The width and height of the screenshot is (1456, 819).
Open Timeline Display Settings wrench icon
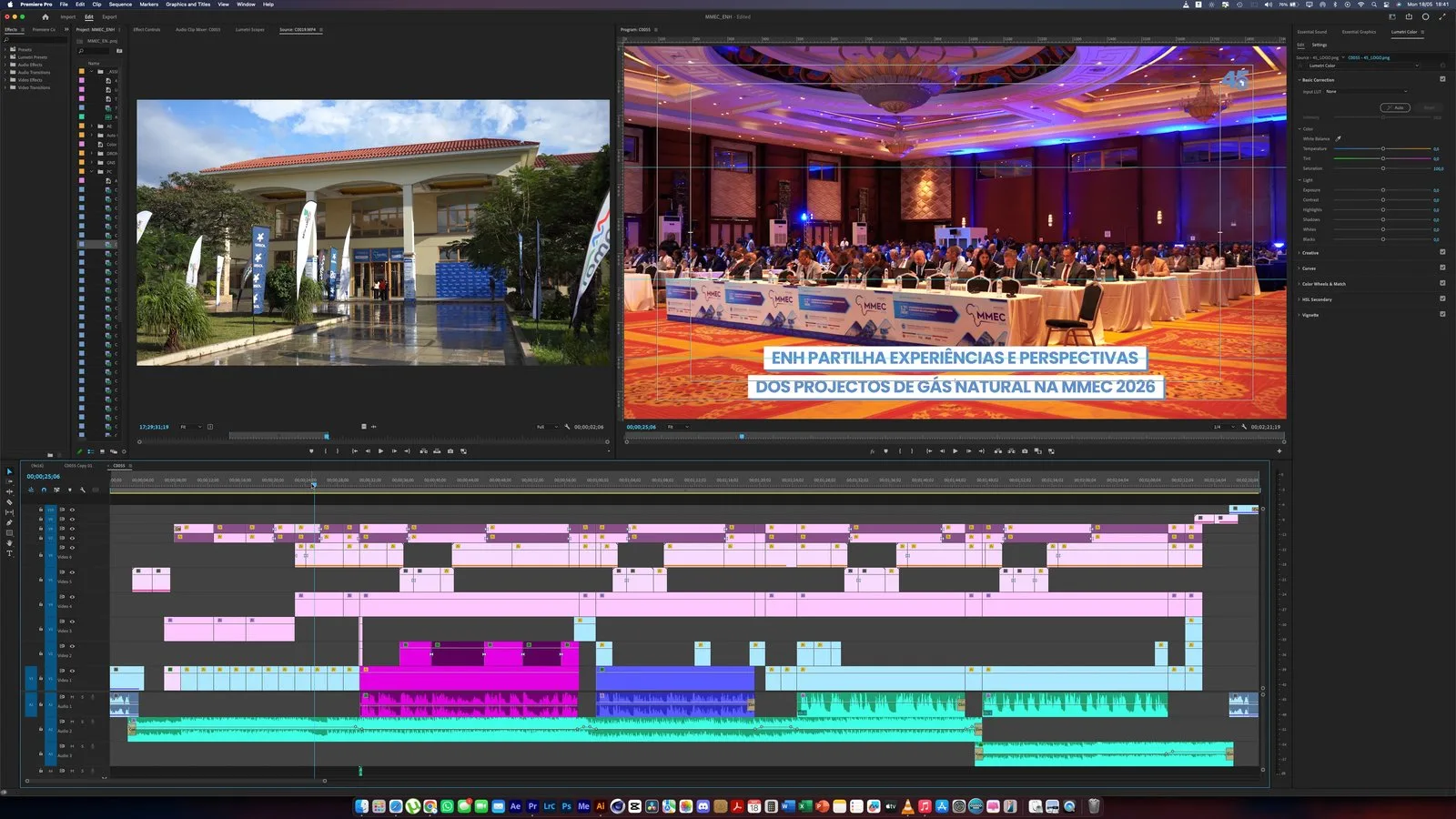pos(83,490)
